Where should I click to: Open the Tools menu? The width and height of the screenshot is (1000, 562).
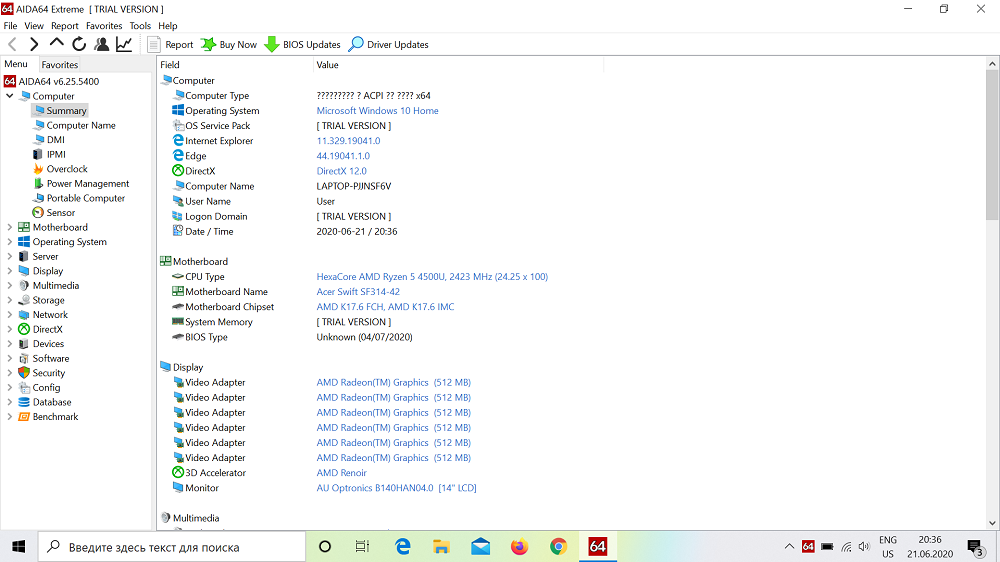click(x=140, y=26)
